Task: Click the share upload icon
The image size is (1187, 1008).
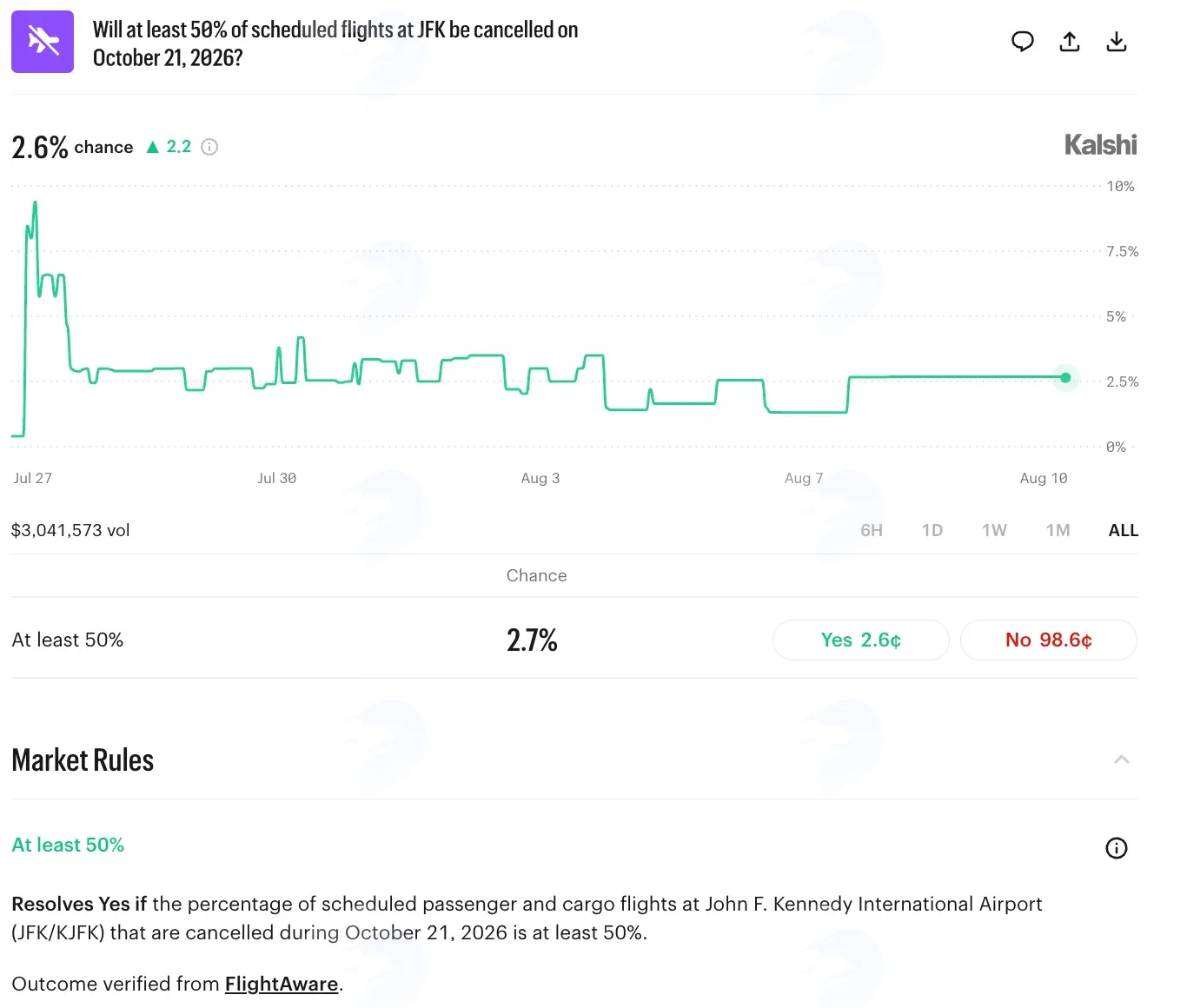Action: click(x=1070, y=42)
